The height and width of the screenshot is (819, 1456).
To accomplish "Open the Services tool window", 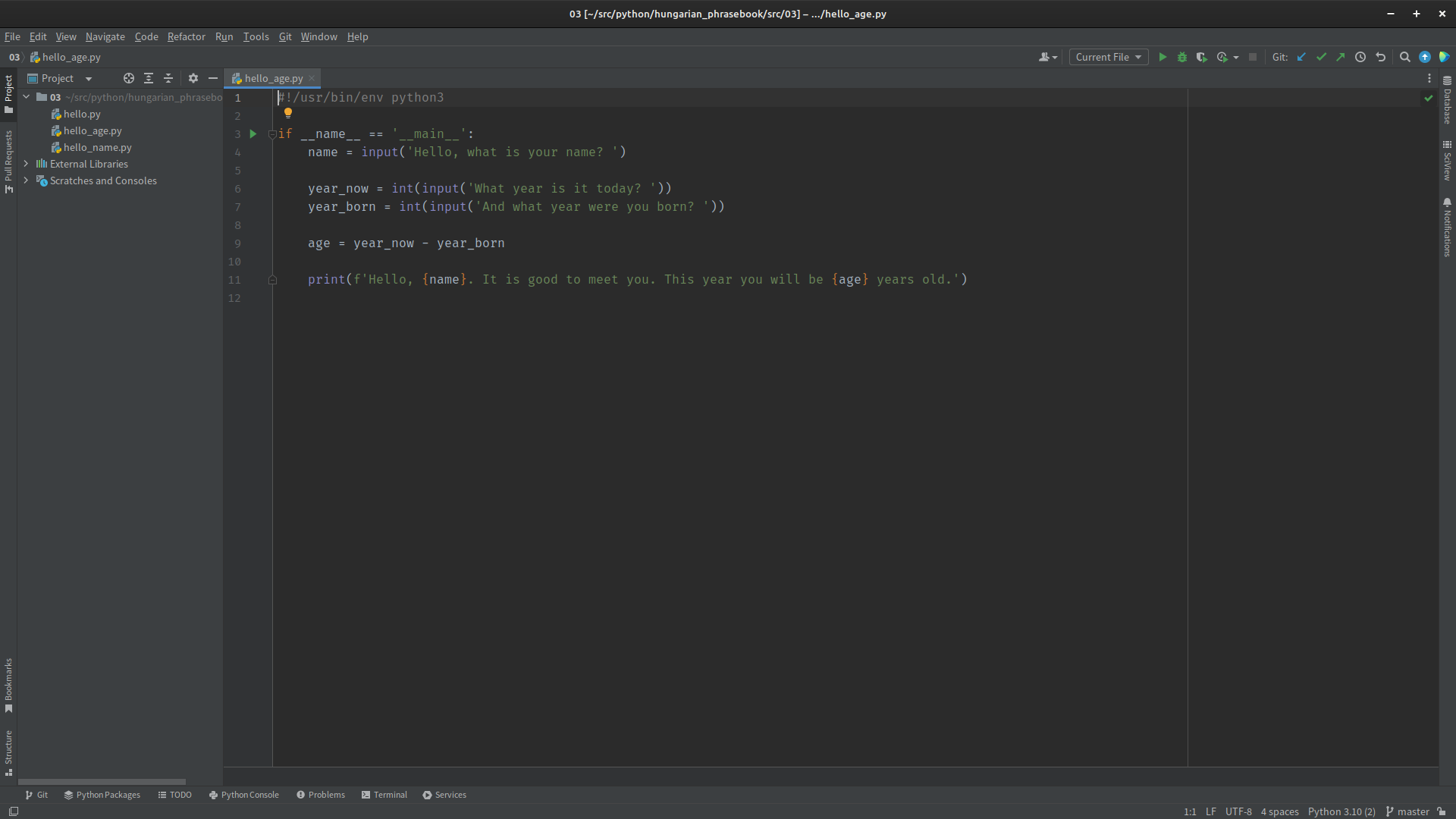I will (x=444, y=795).
